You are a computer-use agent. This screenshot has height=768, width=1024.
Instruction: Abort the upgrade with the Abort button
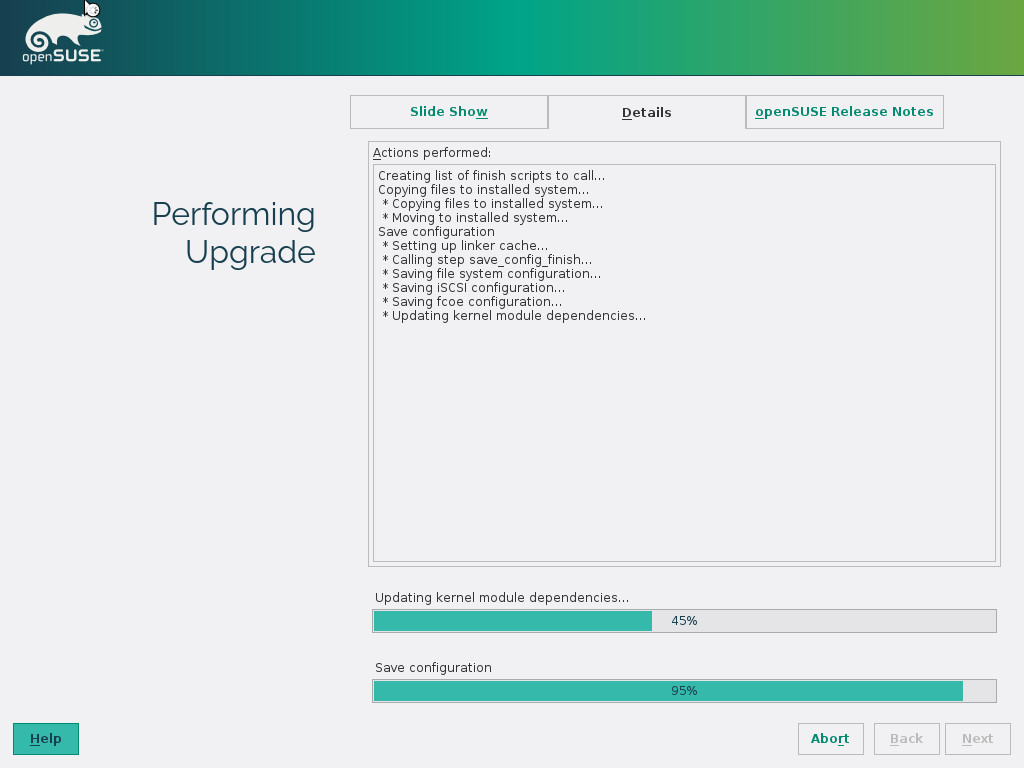[x=830, y=739]
